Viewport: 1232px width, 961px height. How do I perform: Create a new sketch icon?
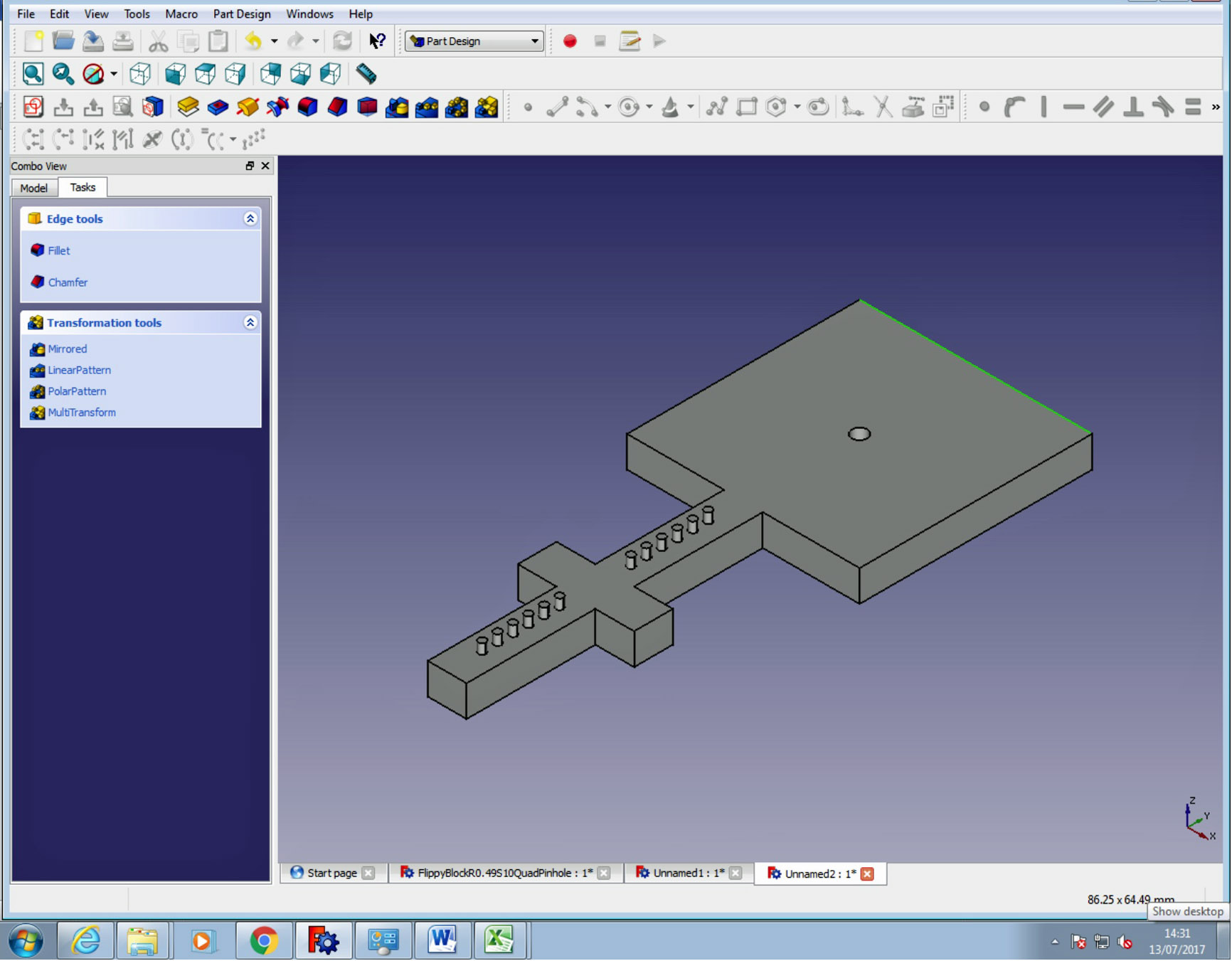[33, 107]
